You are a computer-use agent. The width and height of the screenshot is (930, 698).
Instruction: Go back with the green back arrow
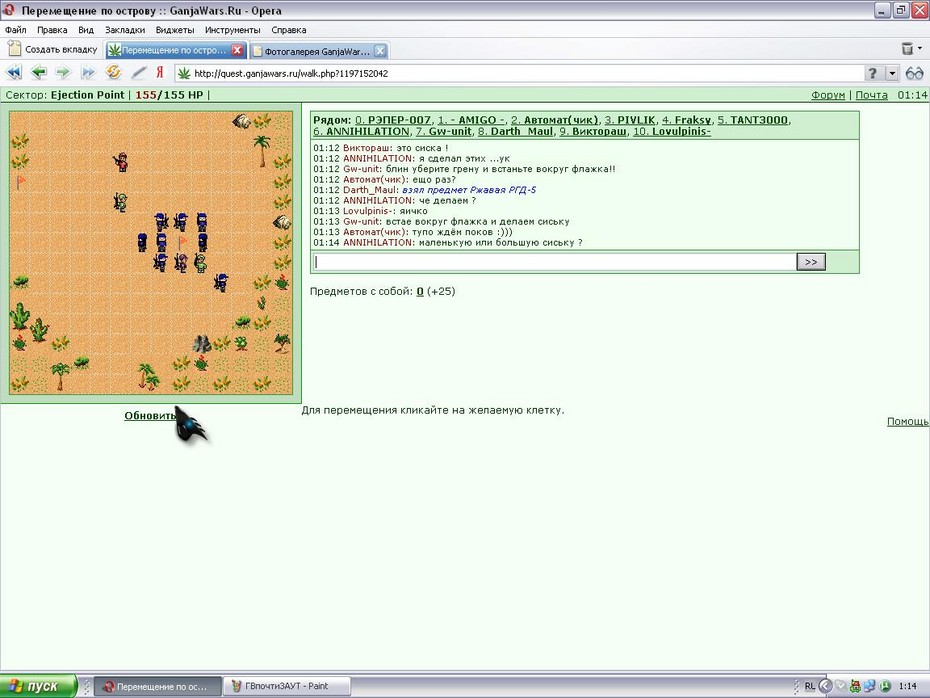pyautogui.click(x=39, y=72)
